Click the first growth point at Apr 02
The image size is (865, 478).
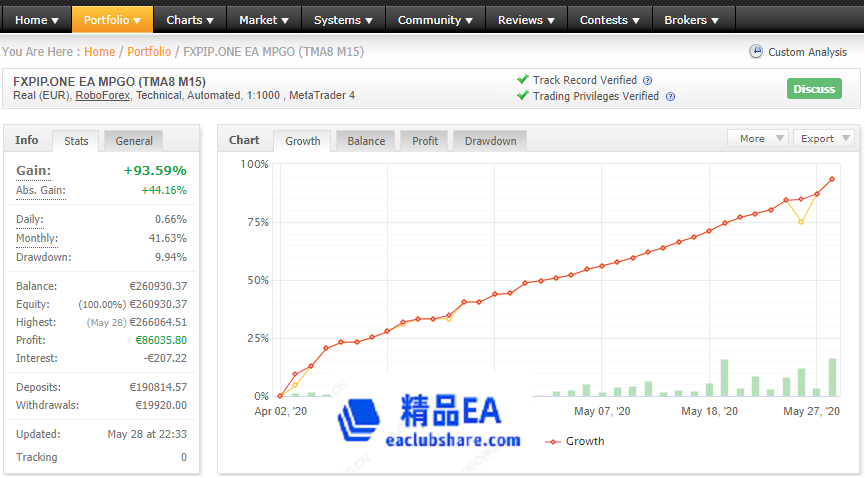[280, 396]
